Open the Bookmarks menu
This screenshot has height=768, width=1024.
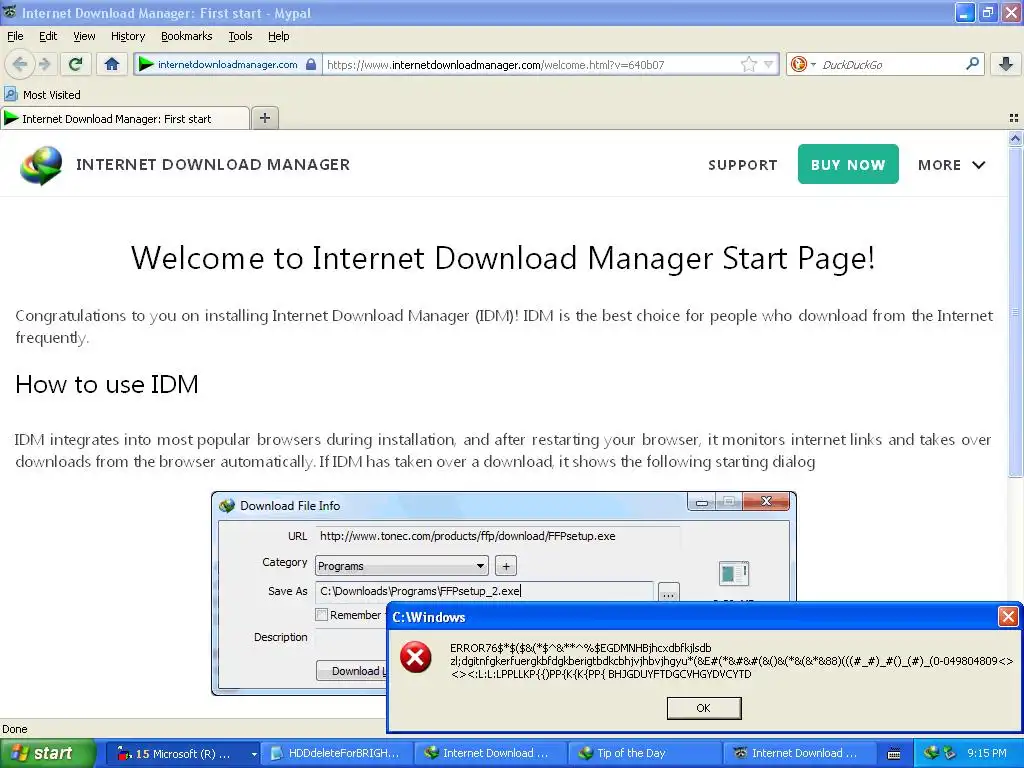tap(186, 36)
